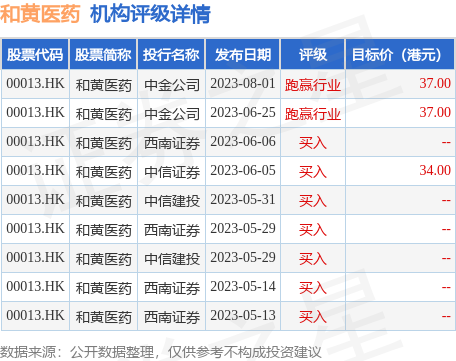Viewport: 456px width, 361px height.
Task: Click 买入 rating in the 2023-05-13 row
Action: [313, 317]
